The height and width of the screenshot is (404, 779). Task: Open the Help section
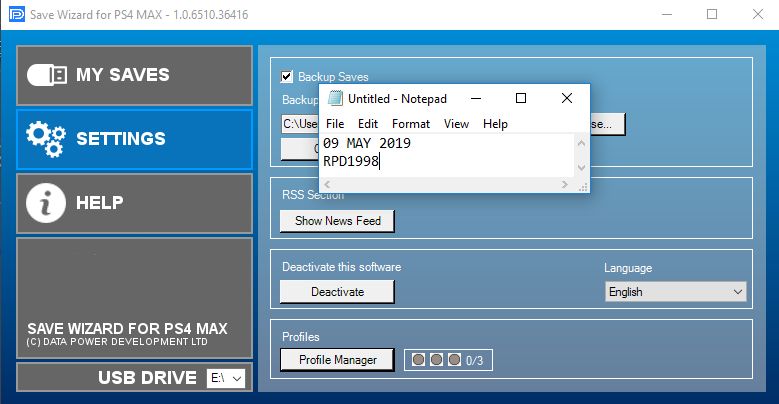(135, 203)
